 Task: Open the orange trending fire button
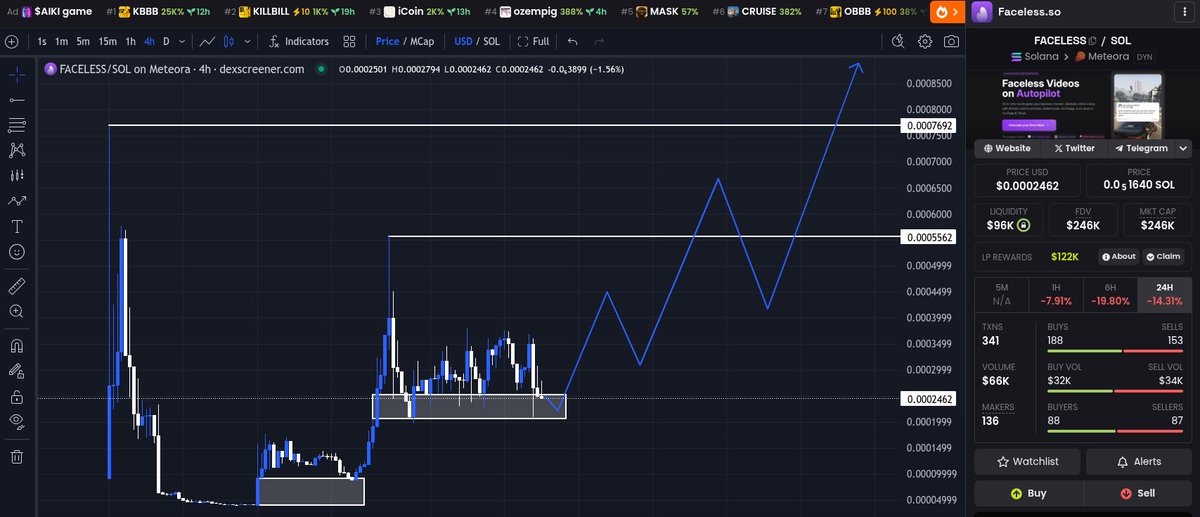[945, 12]
